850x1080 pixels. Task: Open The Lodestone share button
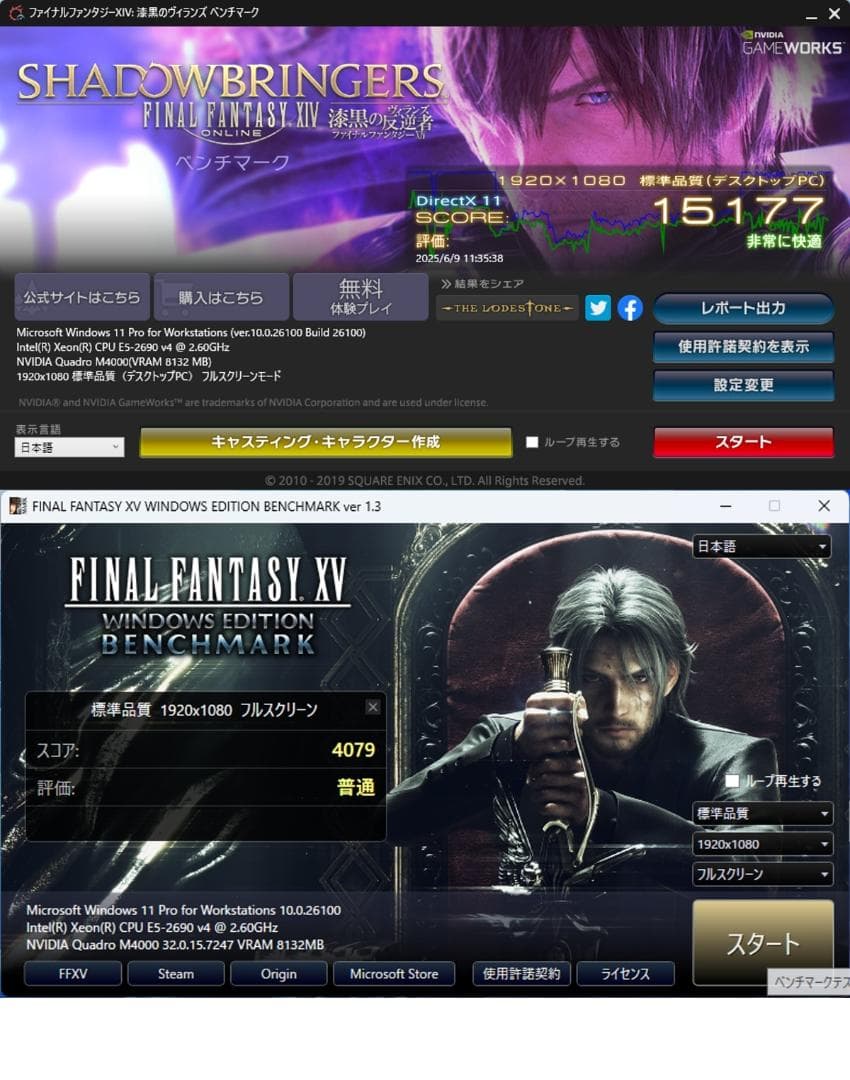[x=507, y=308]
